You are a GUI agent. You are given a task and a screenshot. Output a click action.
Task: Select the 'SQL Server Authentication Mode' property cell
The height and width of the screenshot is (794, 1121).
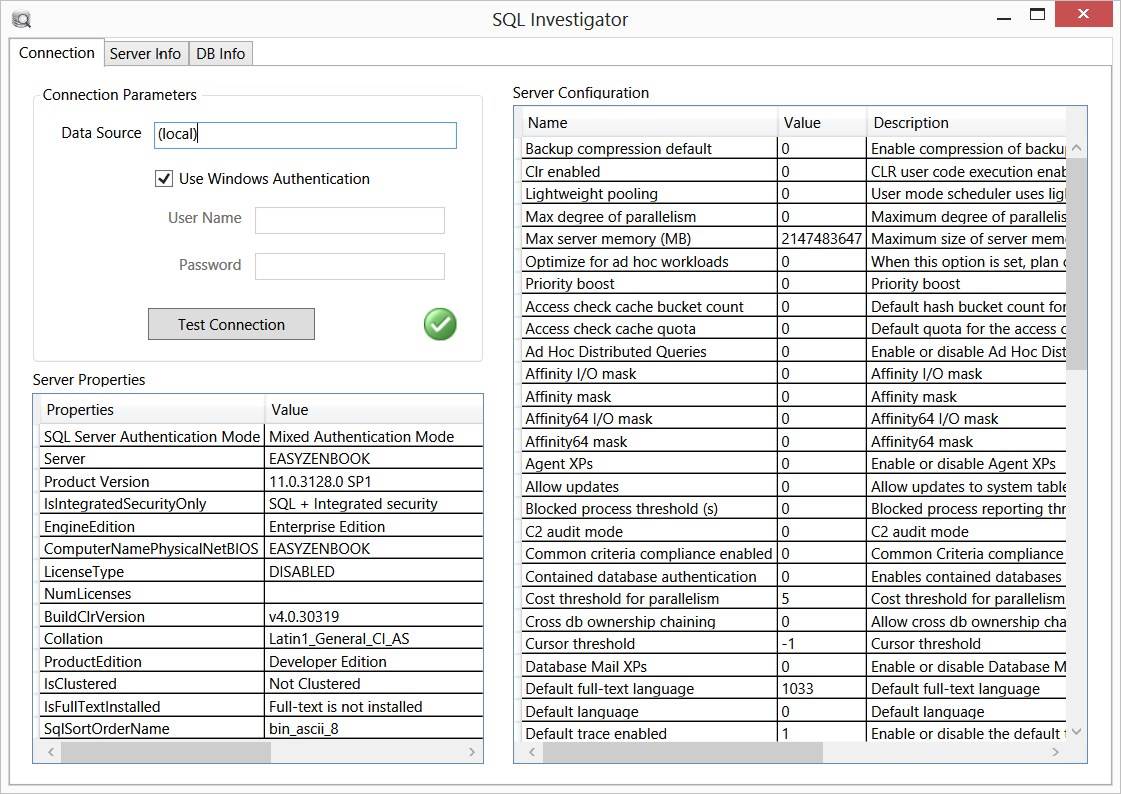(x=152, y=437)
